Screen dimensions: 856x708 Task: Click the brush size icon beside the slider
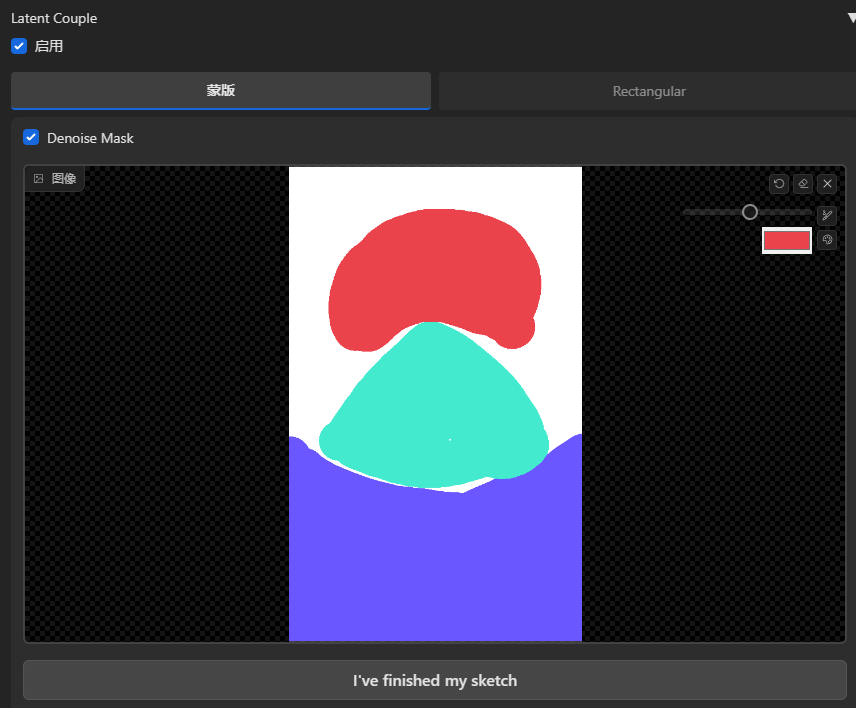(827, 215)
